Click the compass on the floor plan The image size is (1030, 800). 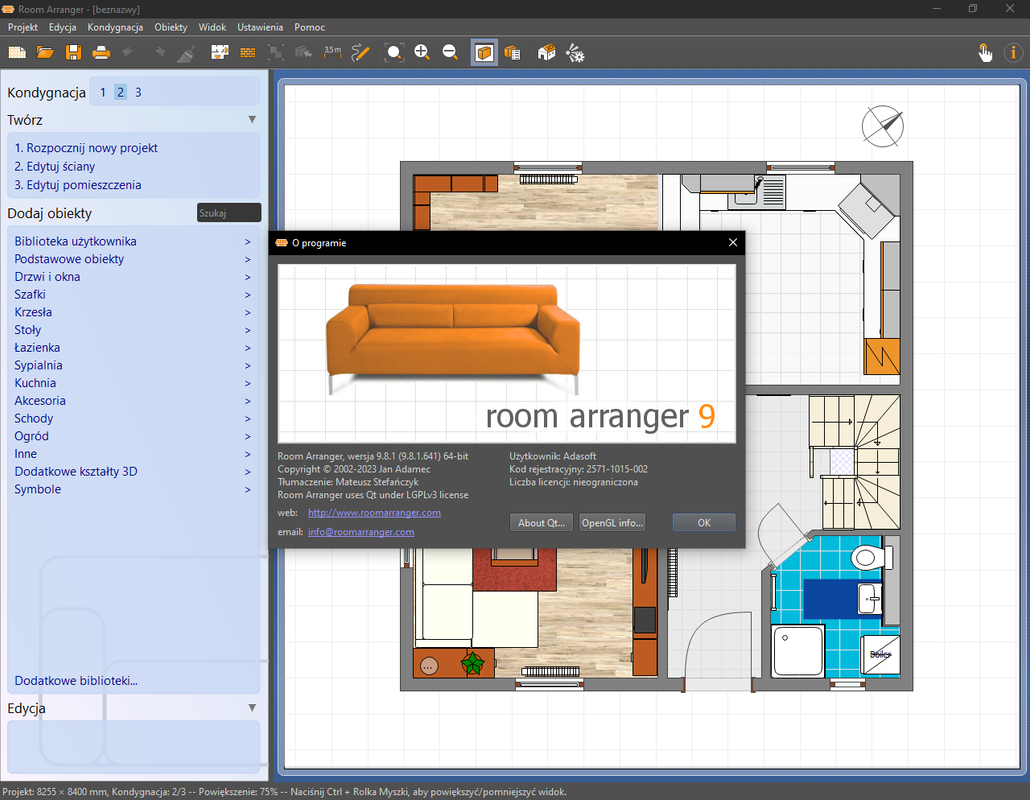click(x=882, y=126)
